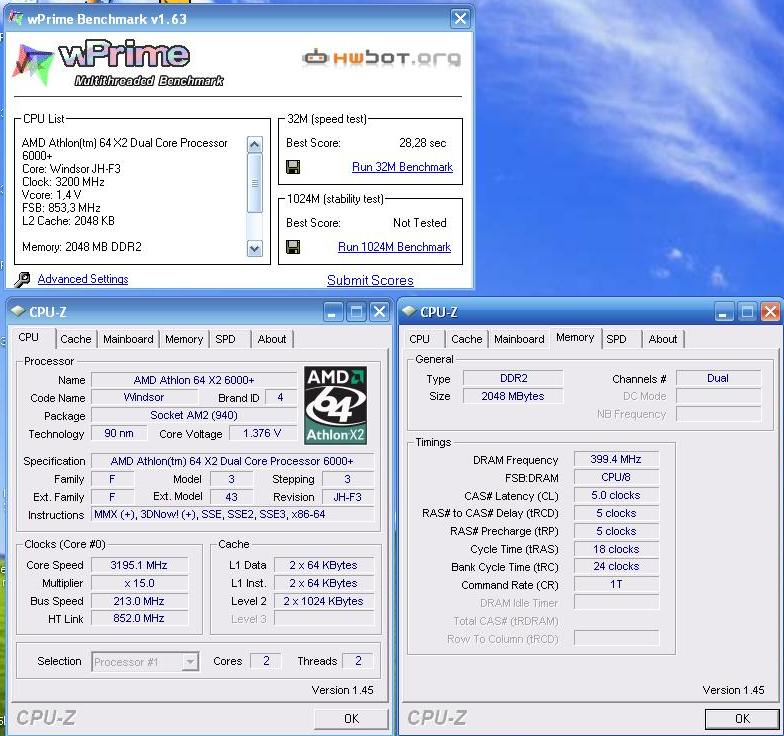Close the right CPU-Z memory window
Viewport: 784px width, 736px height.
770,312
